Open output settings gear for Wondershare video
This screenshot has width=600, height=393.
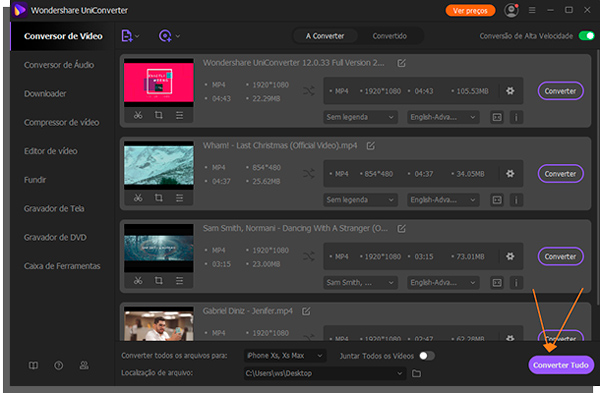(510, 91)
